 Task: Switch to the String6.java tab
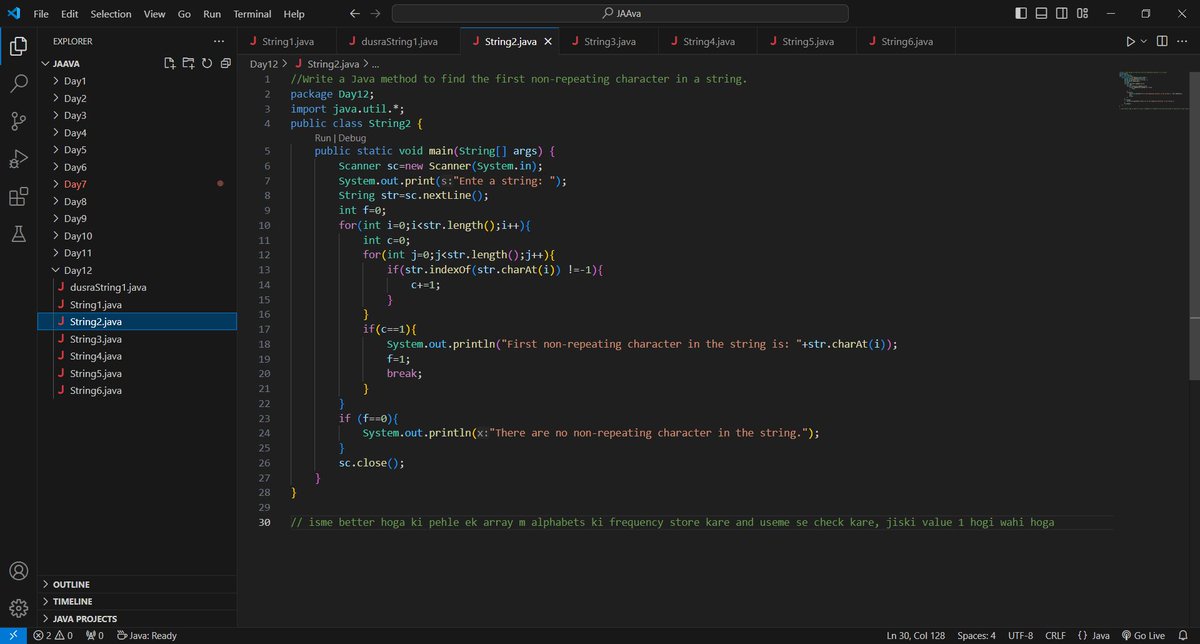click(904, 41)
